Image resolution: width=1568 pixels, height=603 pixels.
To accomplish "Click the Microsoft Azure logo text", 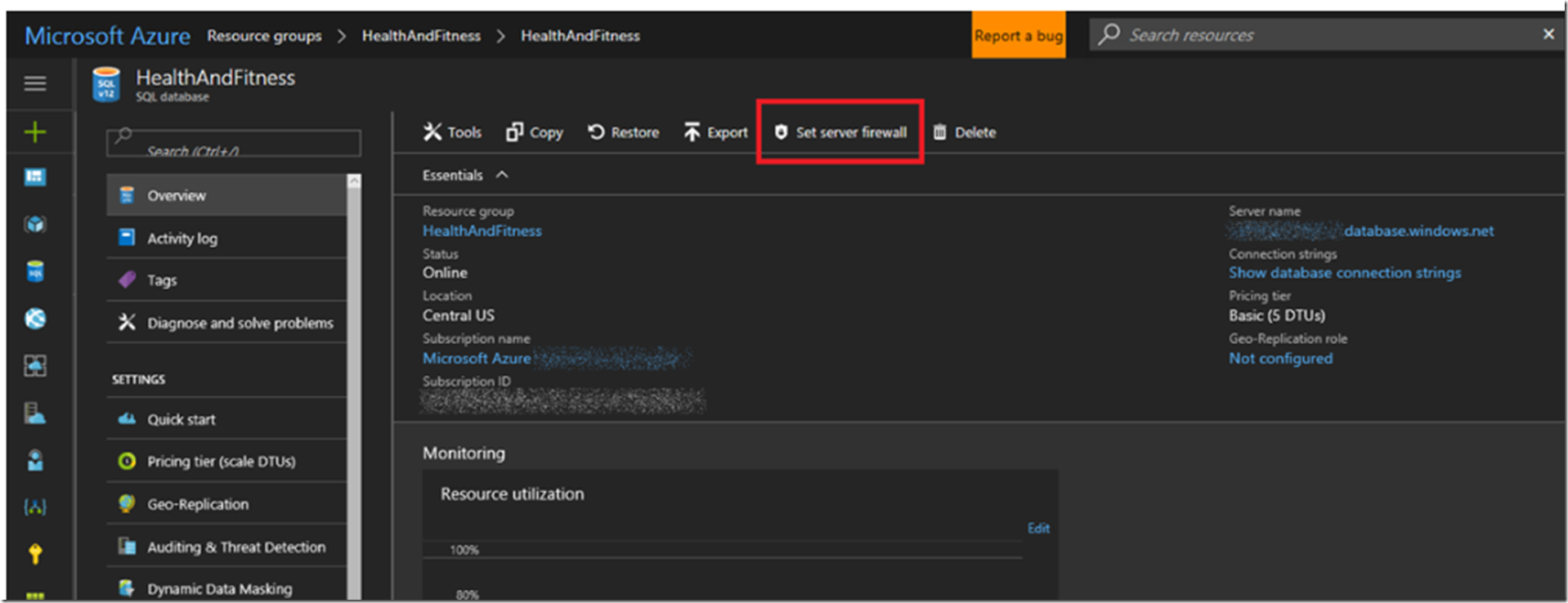I will point(107,36).
